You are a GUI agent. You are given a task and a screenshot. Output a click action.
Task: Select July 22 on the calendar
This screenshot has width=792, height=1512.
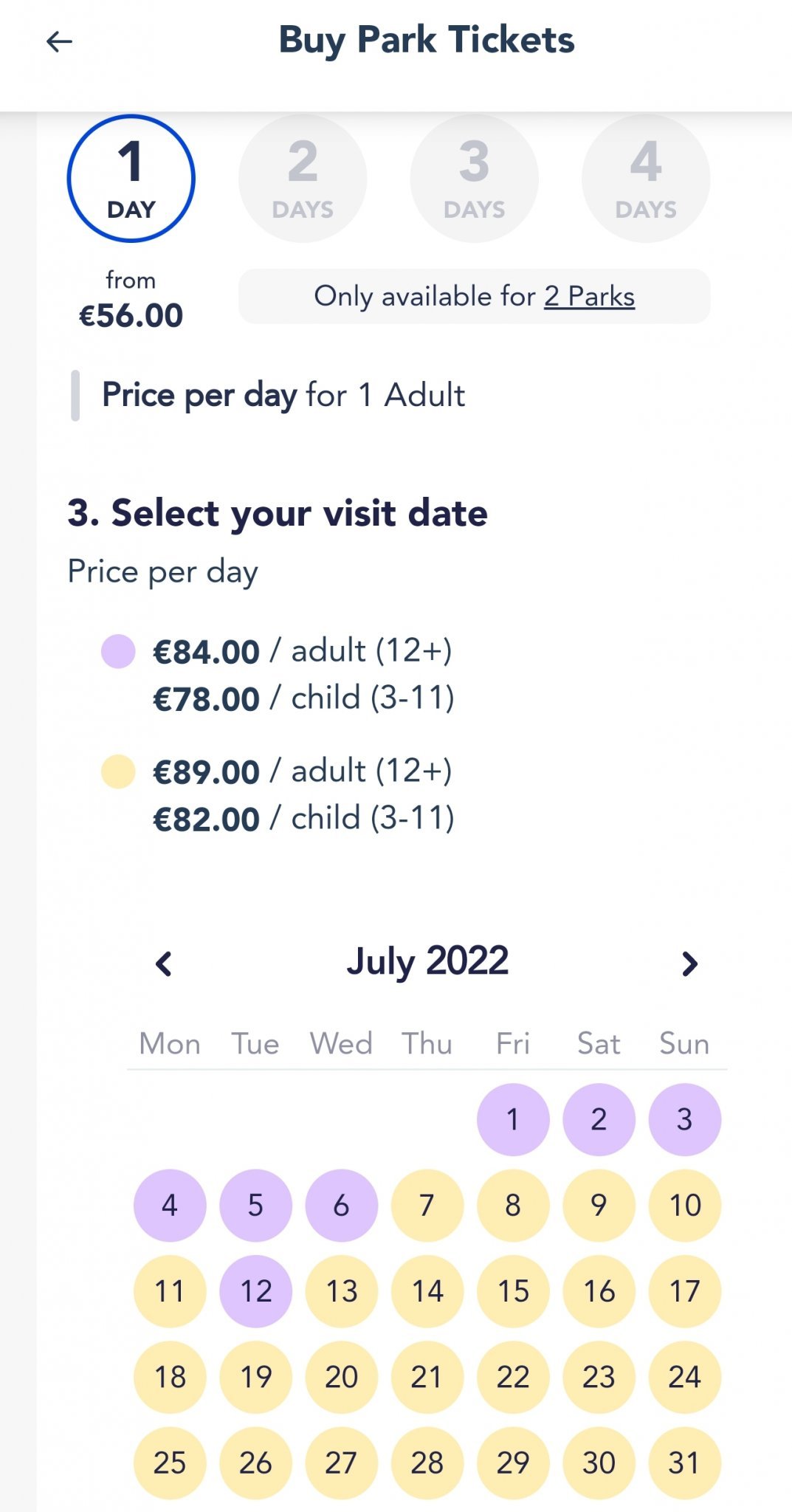click(x=513, y=1377)
